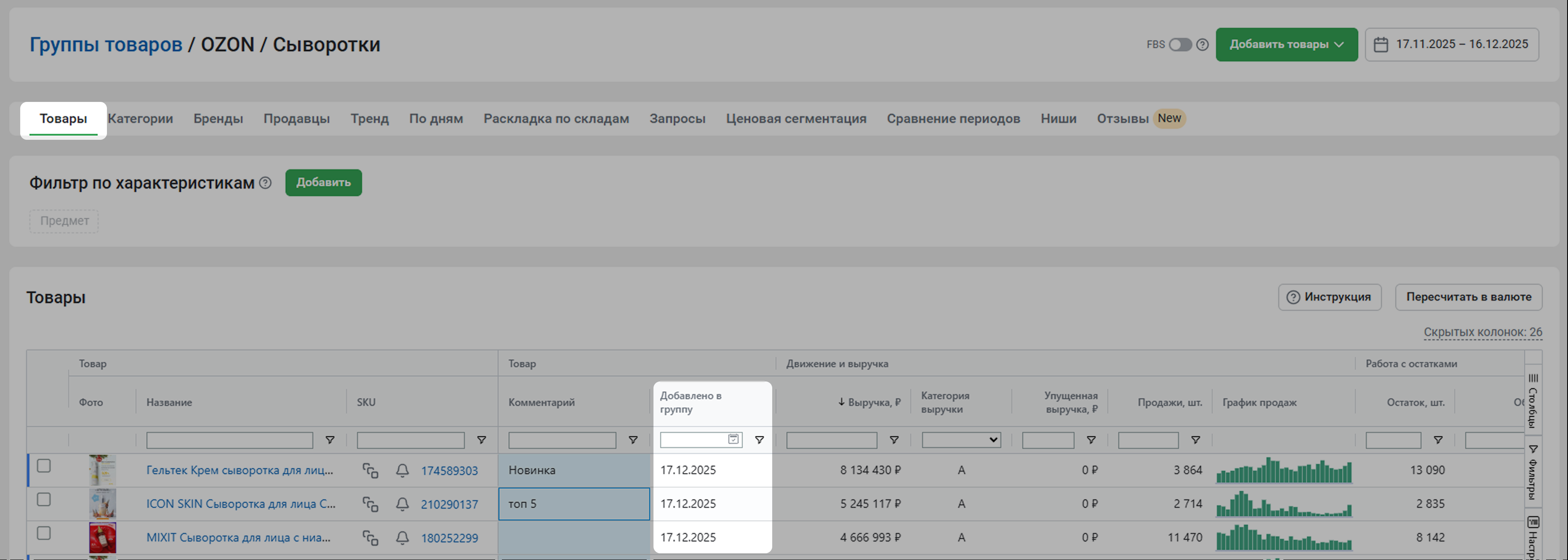Click the filter funnel icon in the SKU column
The width and height of the screenshot is (1568, 560).
tap(481, 440)
